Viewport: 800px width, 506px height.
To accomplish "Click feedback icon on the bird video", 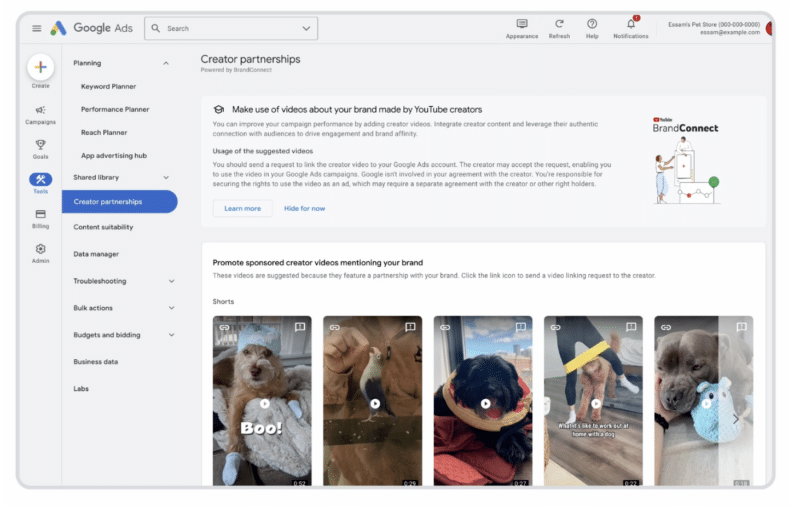I will click(410, 327).
